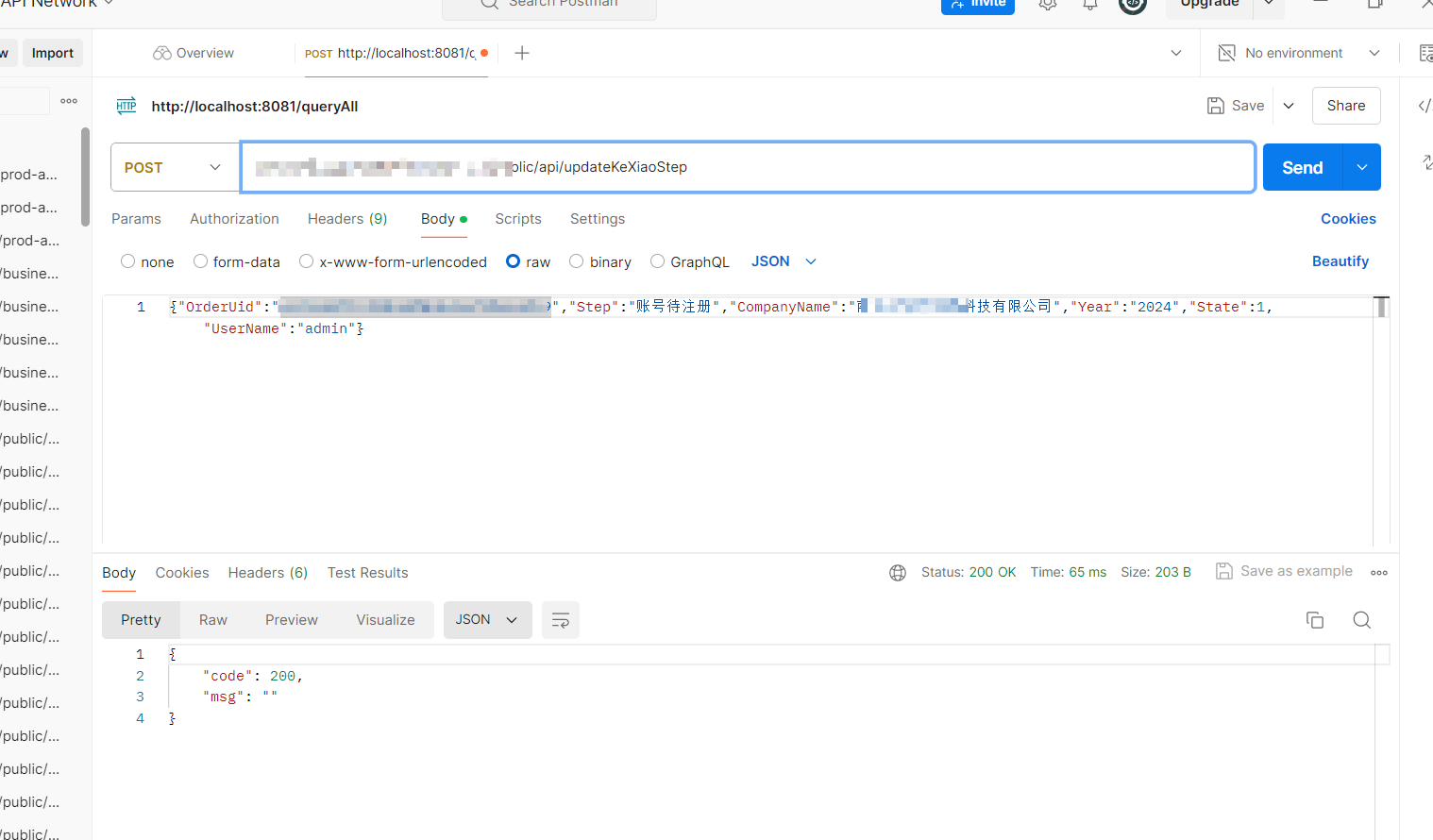
Task: Click the no-environment icon
Action: click(x=1227, y=53)
